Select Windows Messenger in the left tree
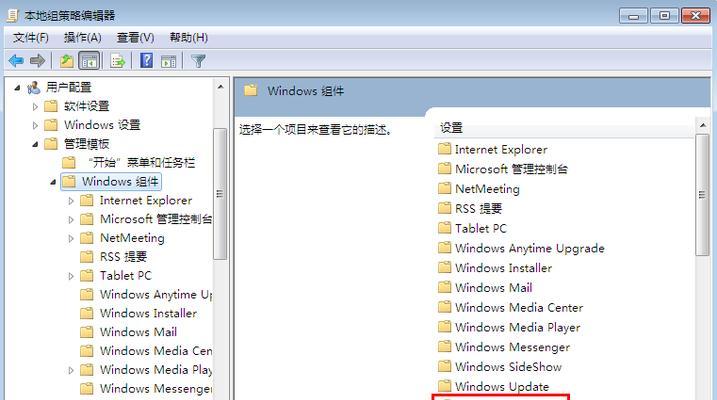 click(155, 389)
